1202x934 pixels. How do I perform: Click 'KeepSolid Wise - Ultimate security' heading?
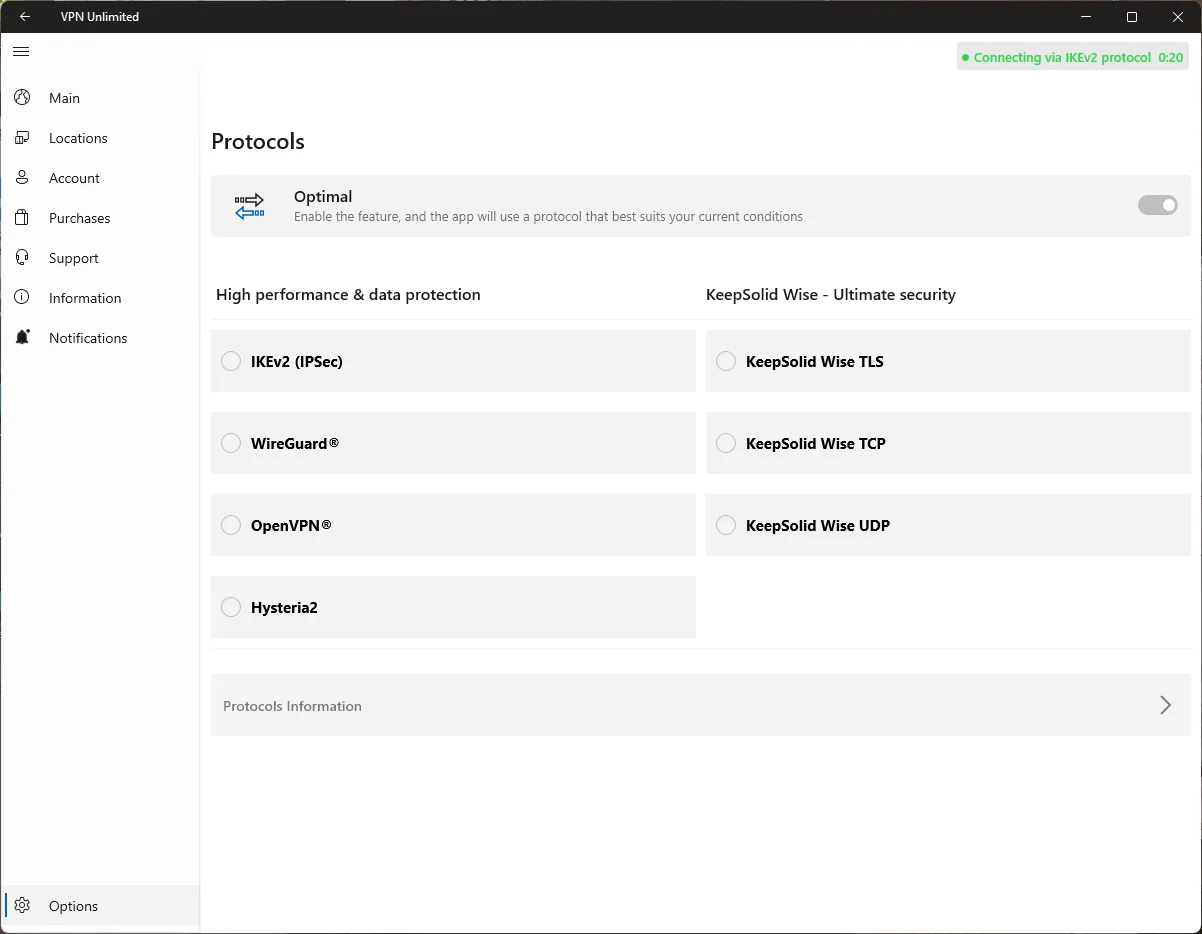coord(831,295)
